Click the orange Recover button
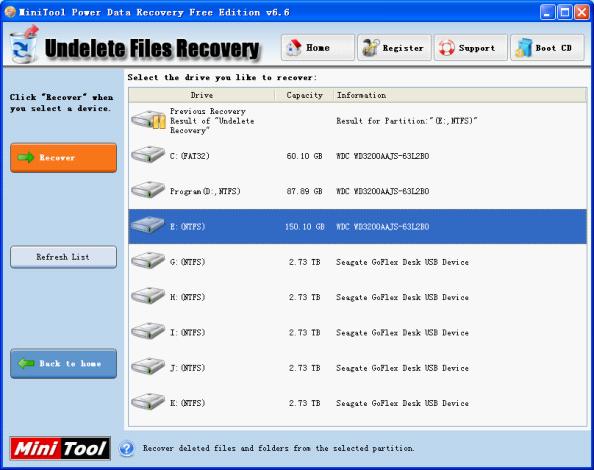This screenshot has width=594, height=470. (63, 158)
